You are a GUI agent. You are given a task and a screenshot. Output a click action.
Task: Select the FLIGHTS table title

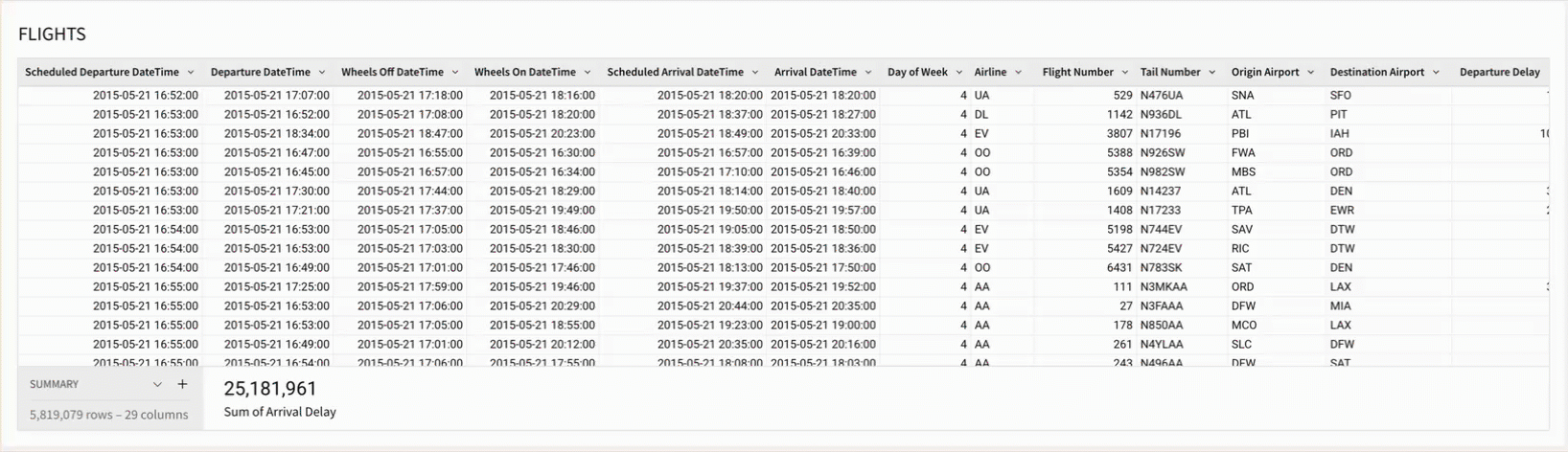pyautogui.click(x=53, y=34)
